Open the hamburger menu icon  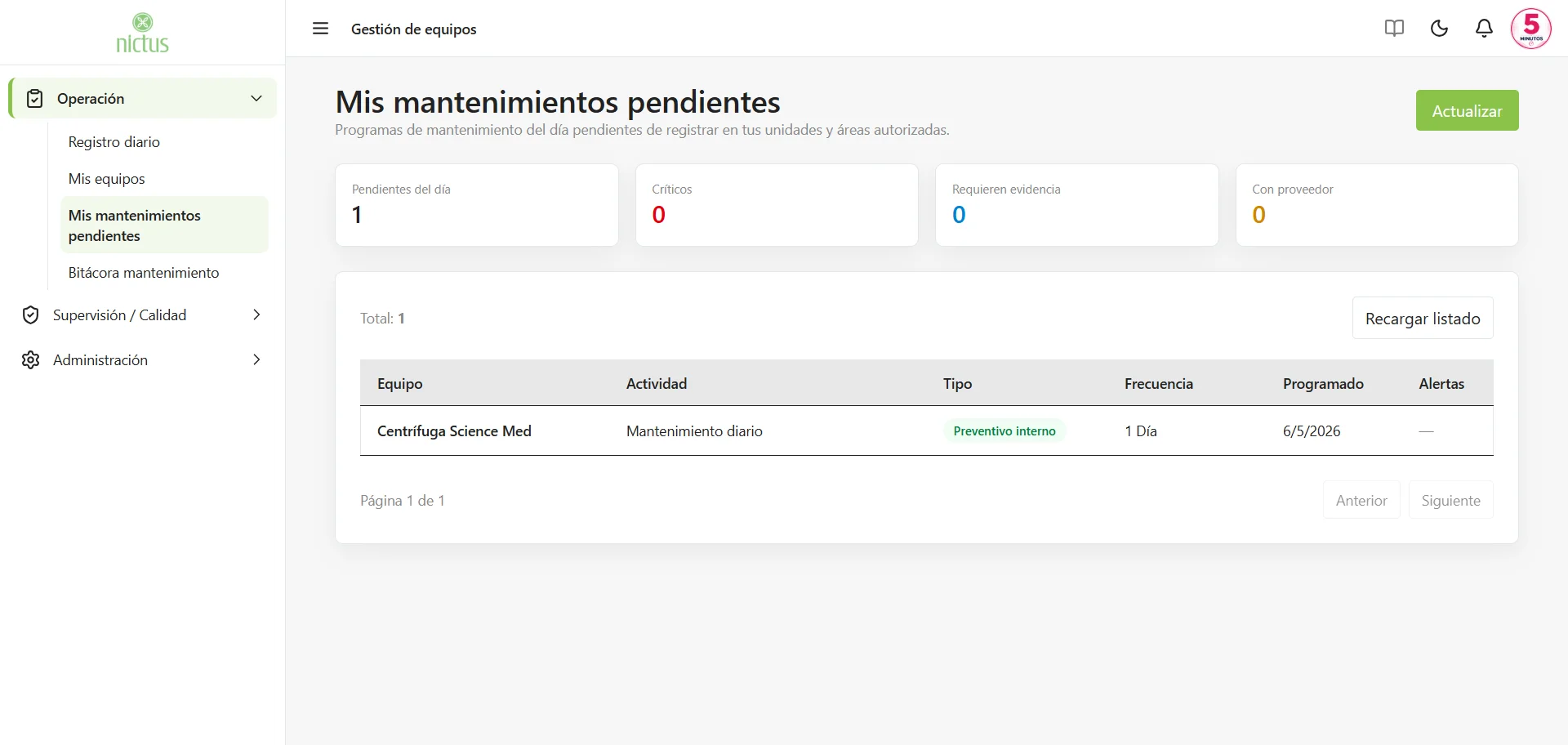tap(320, 29)
